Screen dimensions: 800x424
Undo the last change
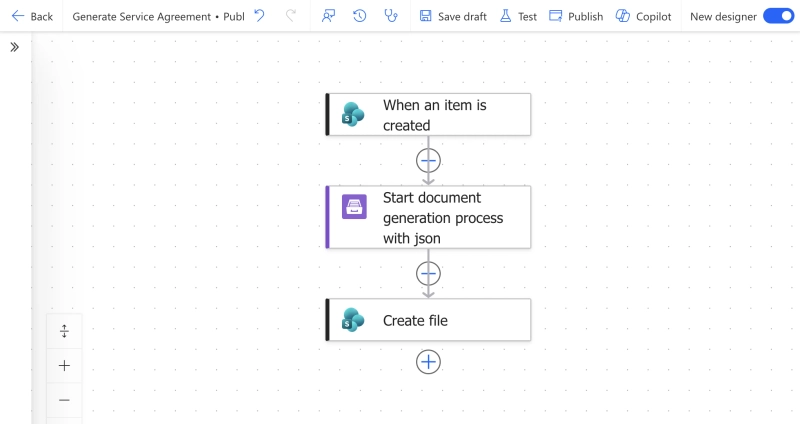click(x=260, y=16)
